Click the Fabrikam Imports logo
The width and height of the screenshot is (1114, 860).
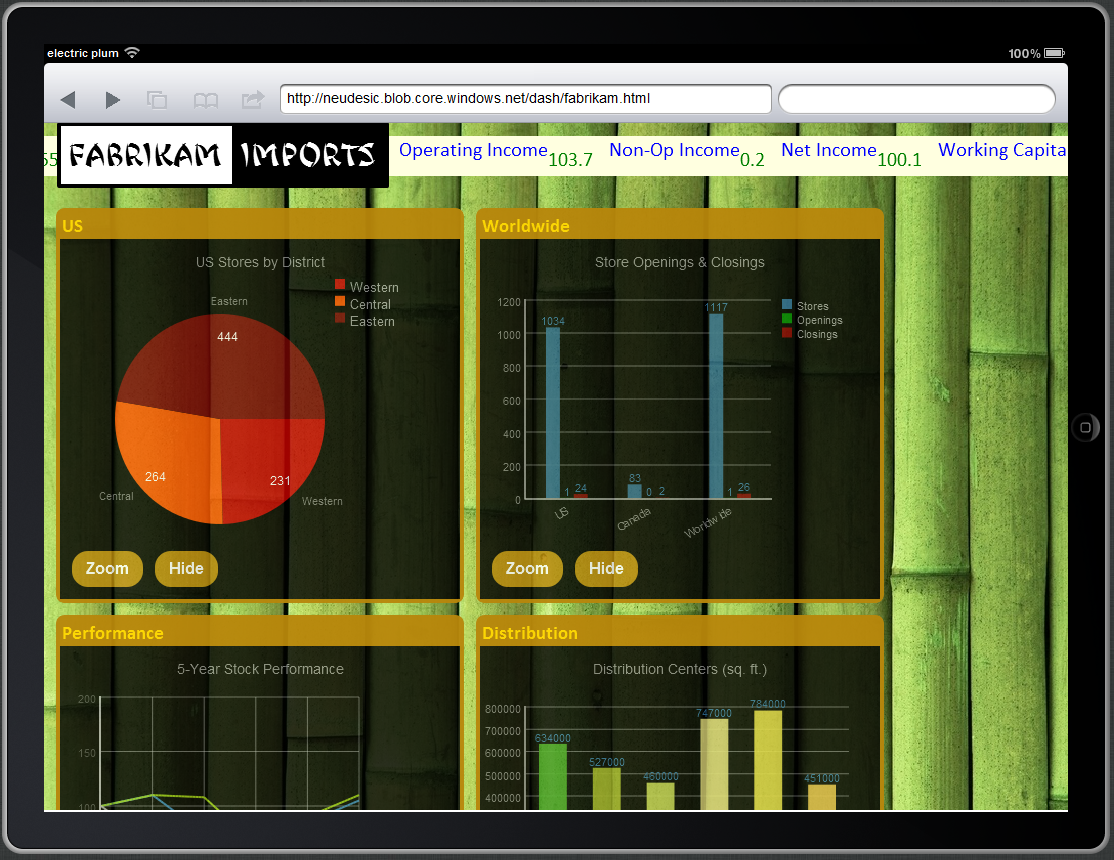(222, 155)
